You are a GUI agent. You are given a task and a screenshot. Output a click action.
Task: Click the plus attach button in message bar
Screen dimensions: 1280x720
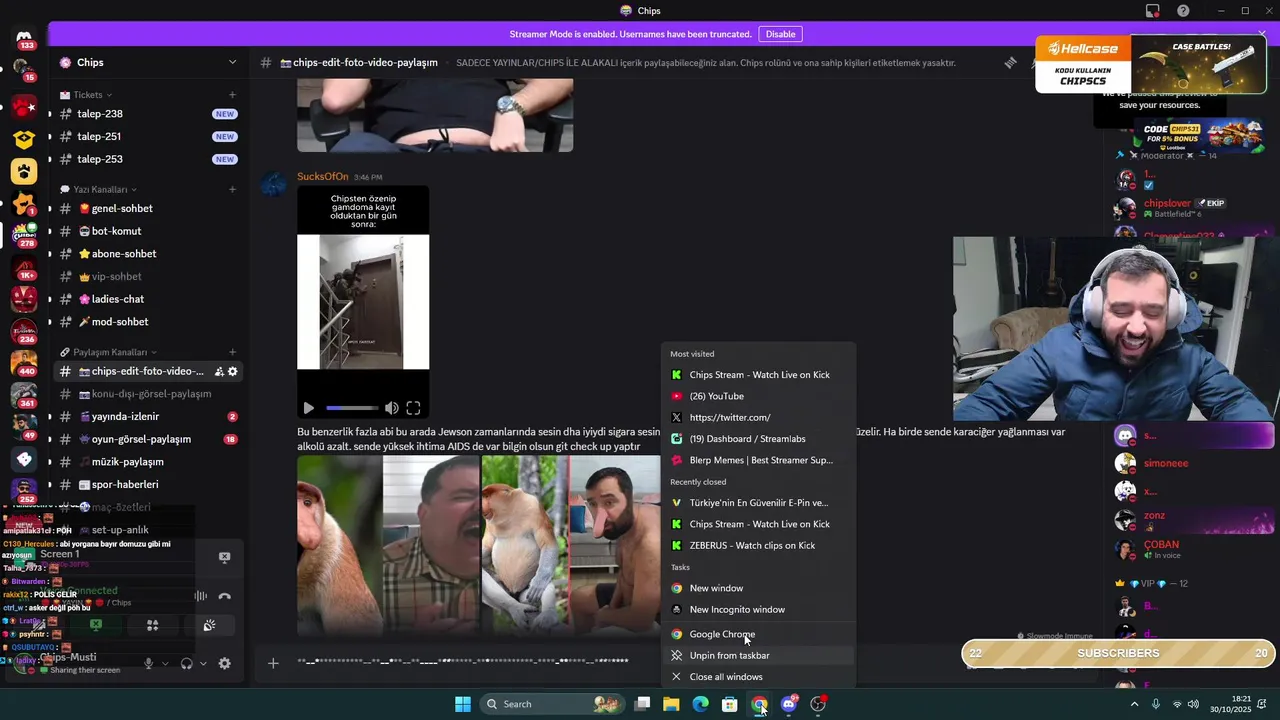273,663
